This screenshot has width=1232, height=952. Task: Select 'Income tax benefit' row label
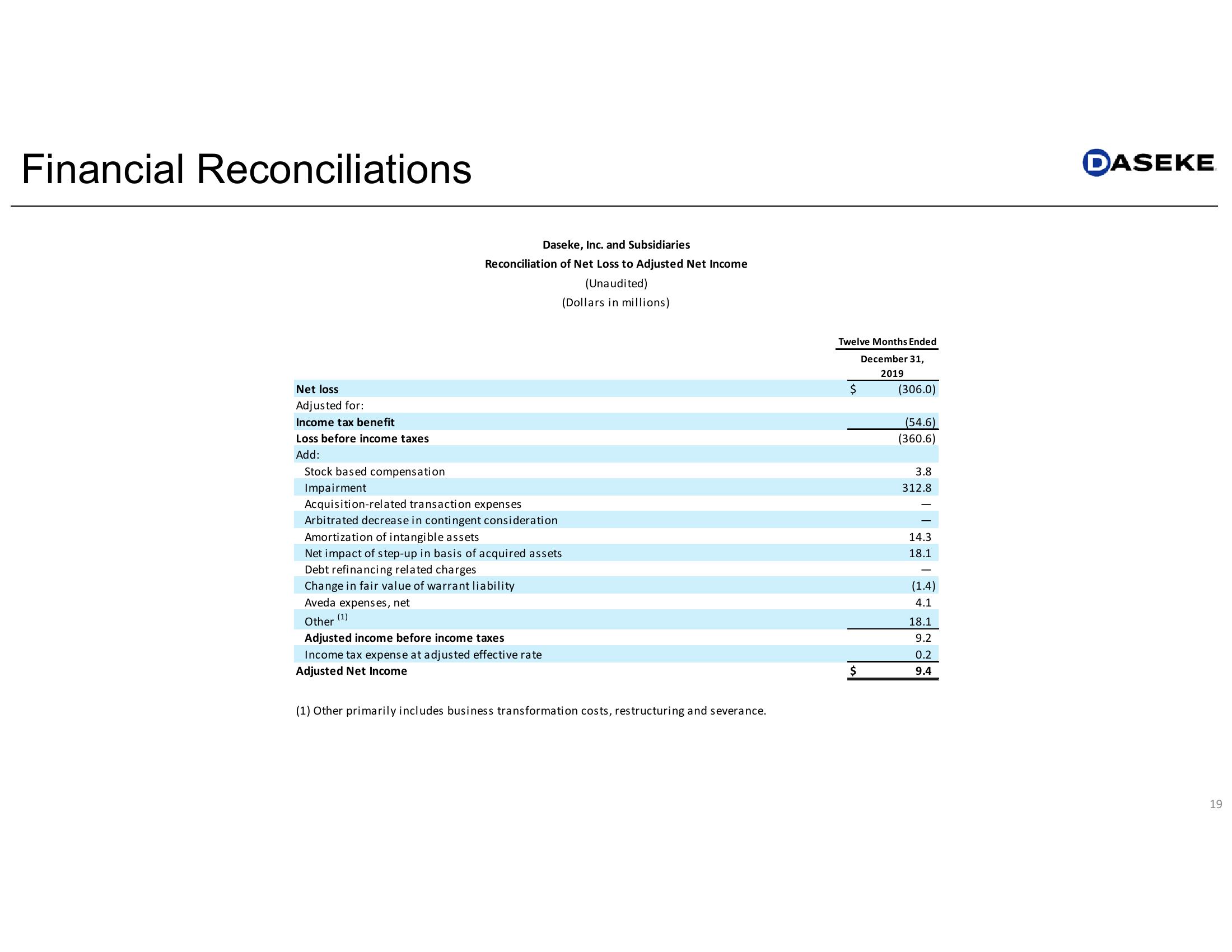click(x=345, y=422)
